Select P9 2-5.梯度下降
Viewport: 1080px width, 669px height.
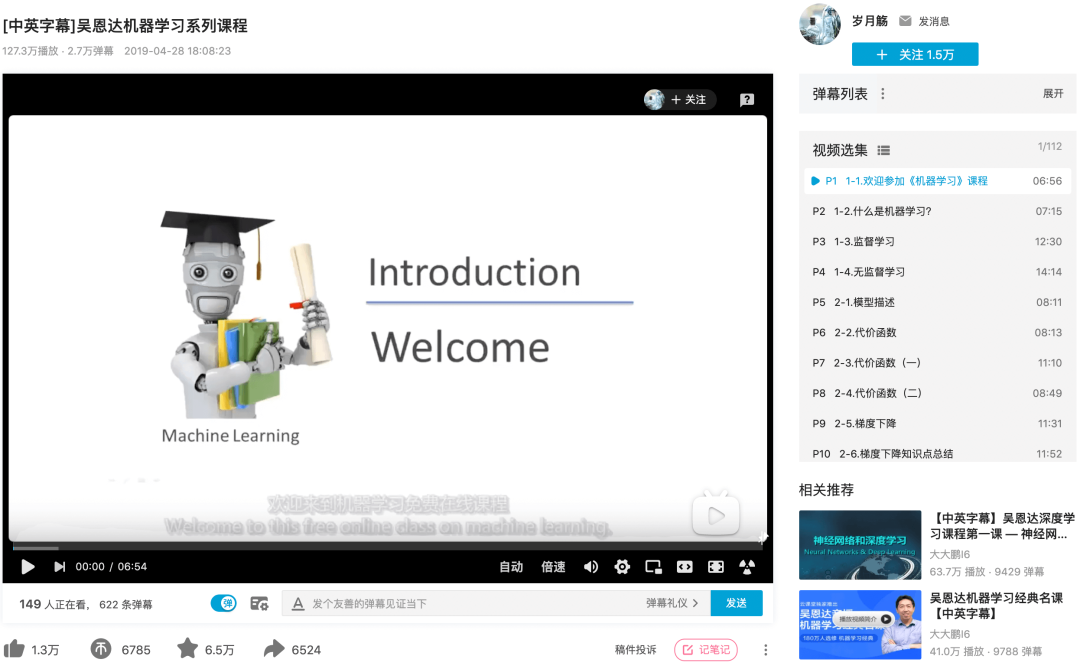tap(937, 424)
